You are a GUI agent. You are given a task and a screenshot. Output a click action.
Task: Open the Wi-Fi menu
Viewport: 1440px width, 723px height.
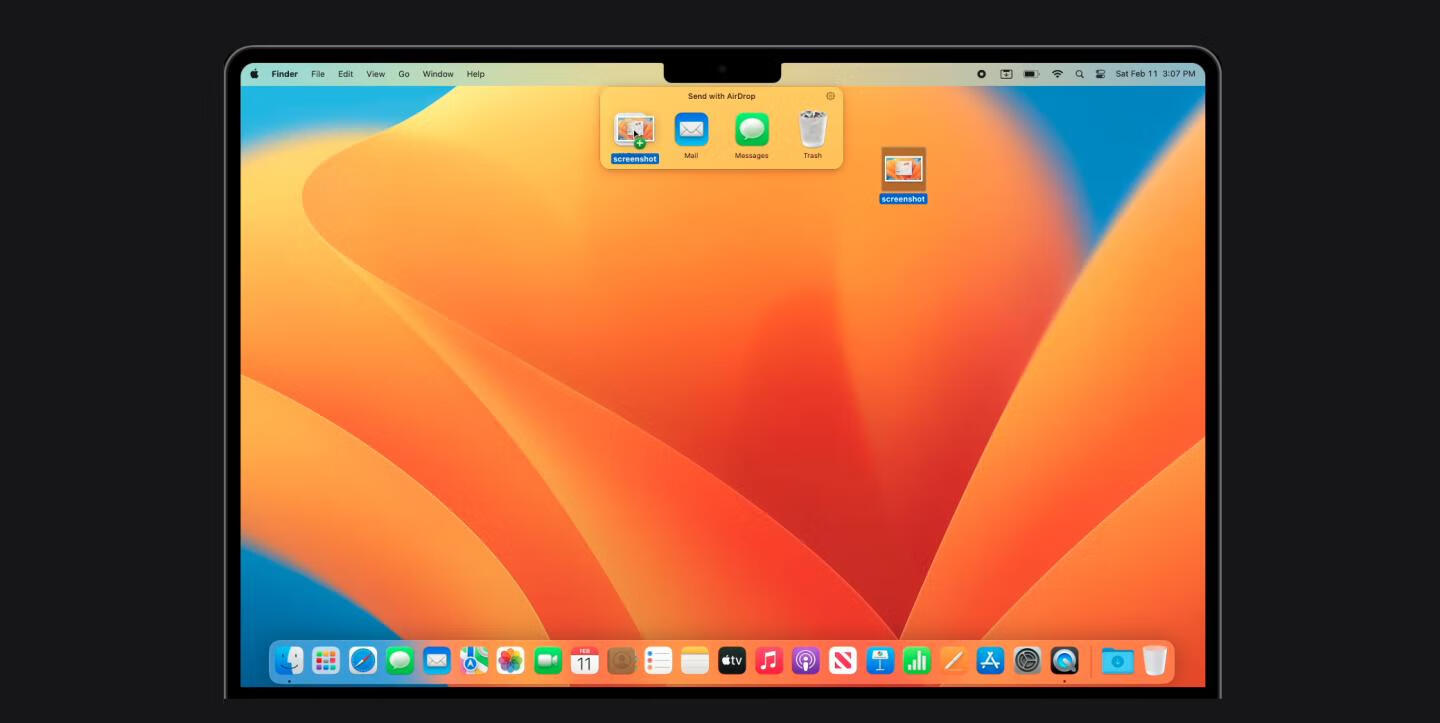pyautogui.click(x=1057, y=74)
